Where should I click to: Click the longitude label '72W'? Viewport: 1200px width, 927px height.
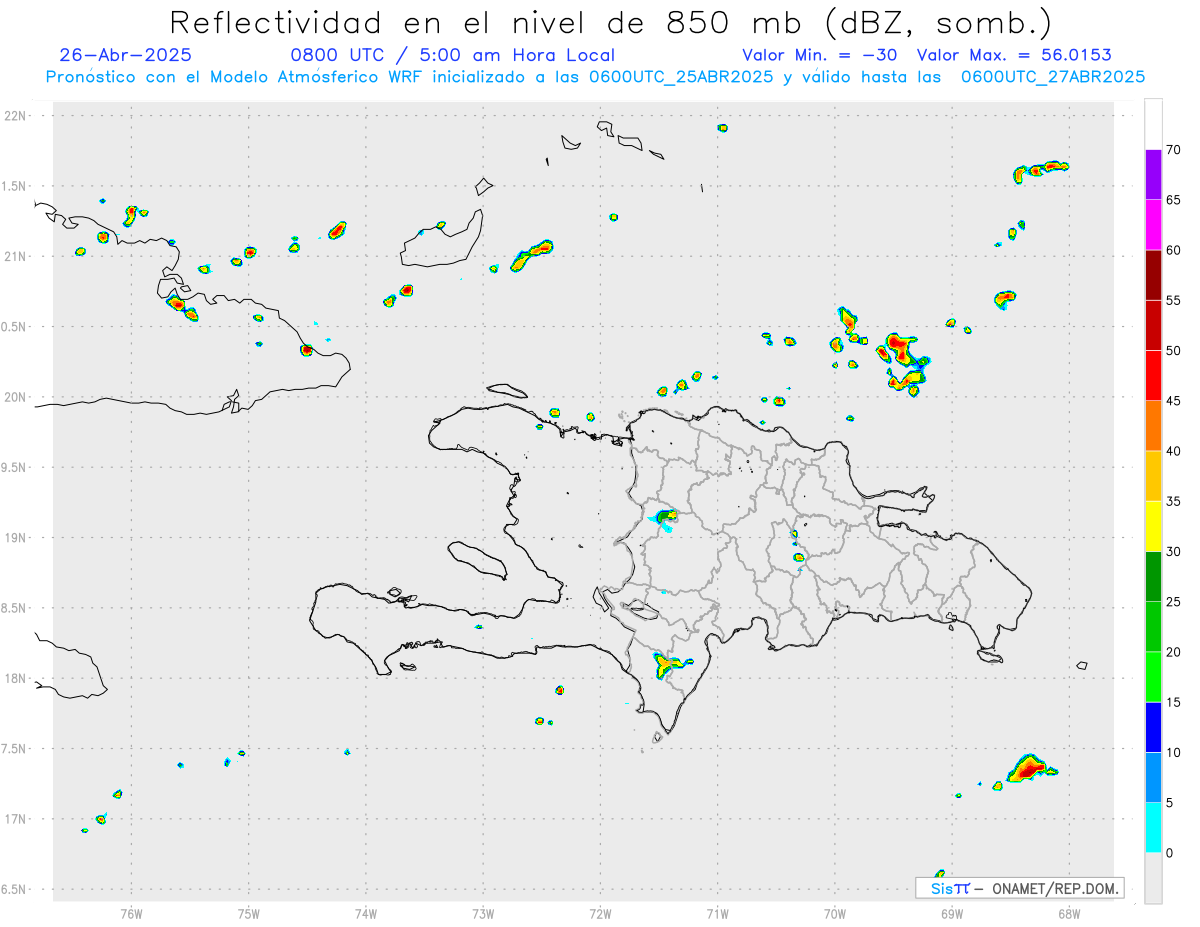coord(600,912)
